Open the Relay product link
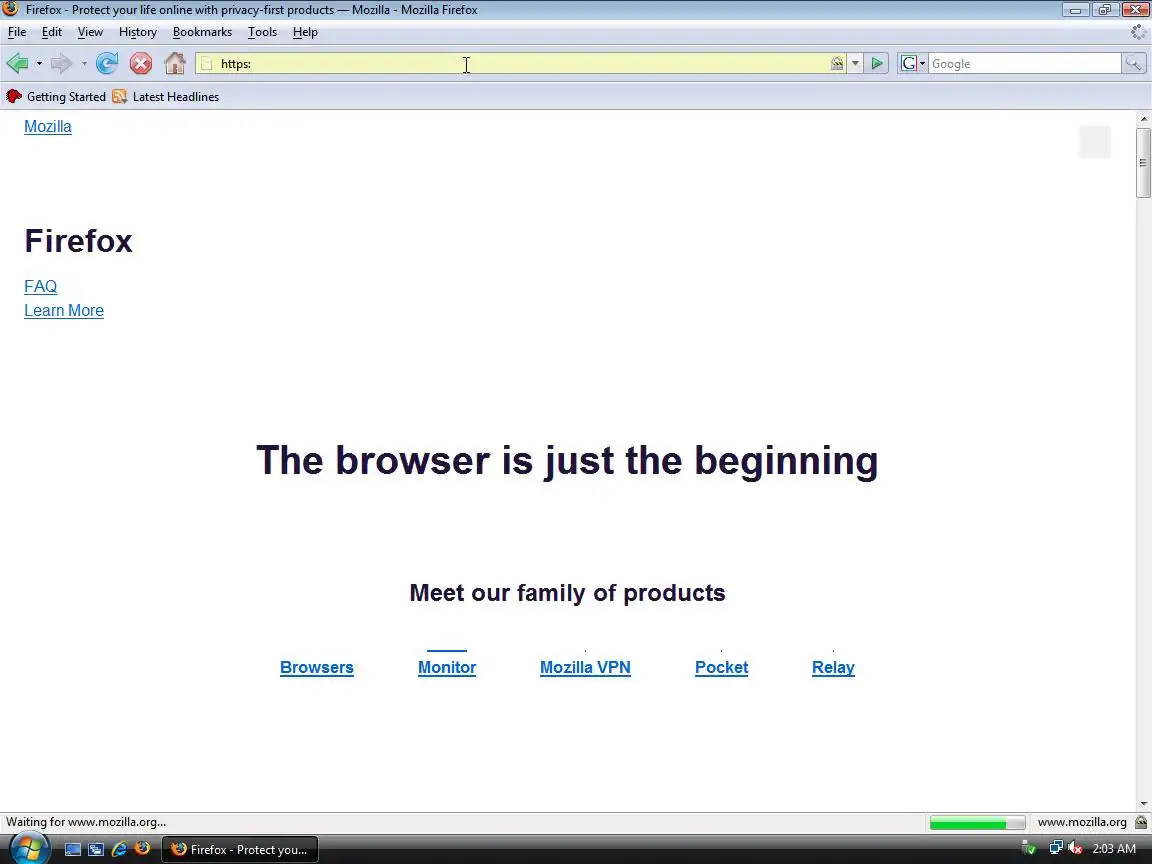Image resolution: width=1152 pixels, height=864 pixels. pos(833,668)
